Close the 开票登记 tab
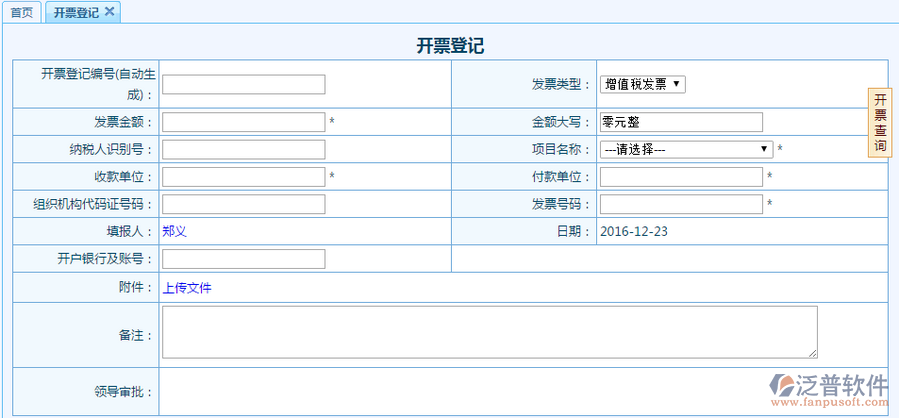 pyautogui.click(x=110, y=11)
